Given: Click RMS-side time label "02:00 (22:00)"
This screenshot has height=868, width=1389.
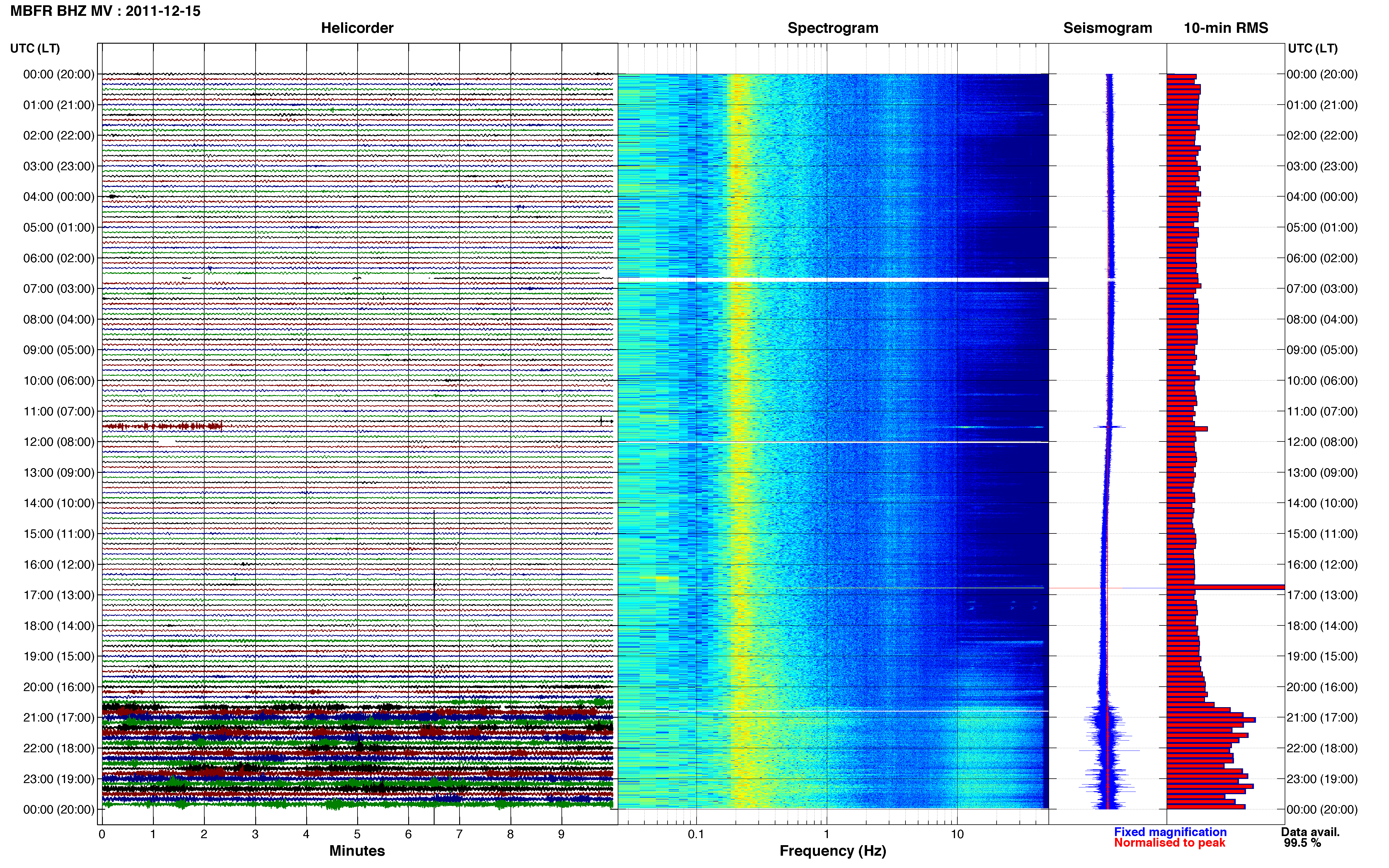Looking at the screenshot, I should click(x=1322, y=135).
